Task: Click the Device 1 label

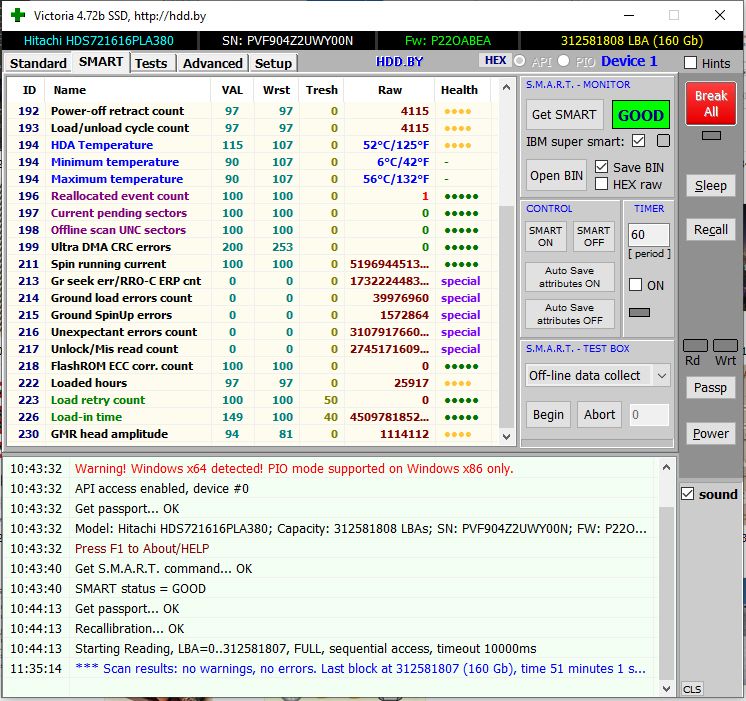Action: (629, 61)
